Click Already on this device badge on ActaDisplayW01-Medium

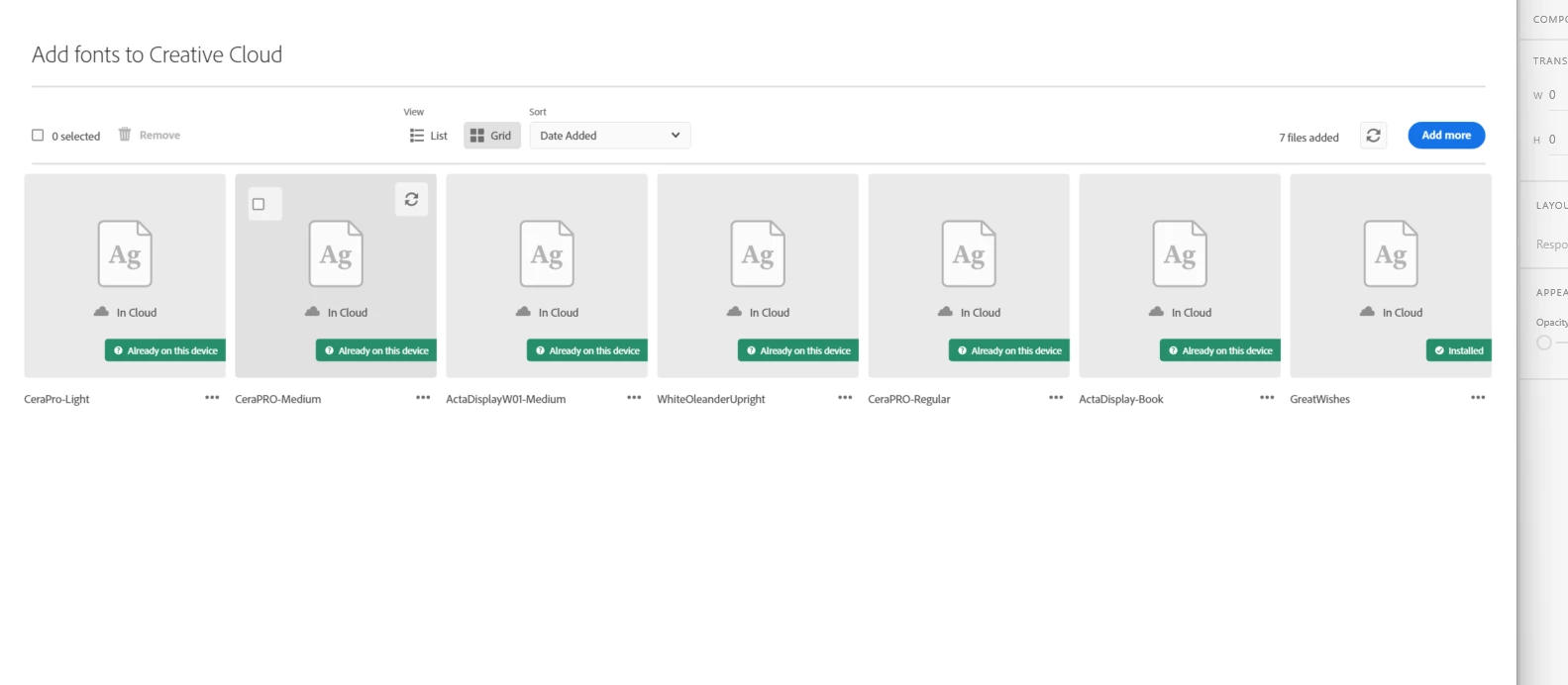587,350
